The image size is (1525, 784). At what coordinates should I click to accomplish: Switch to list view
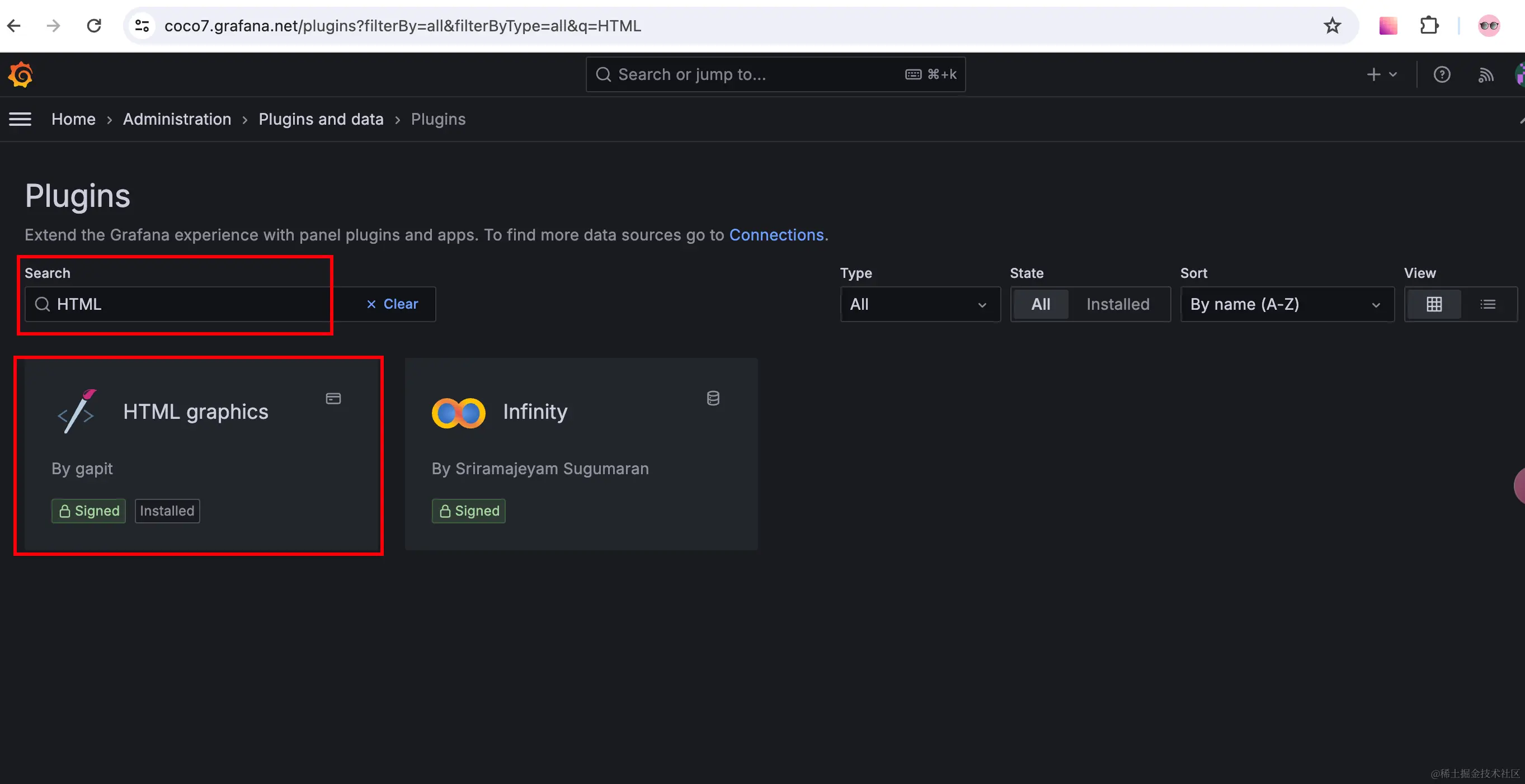point(1488,304)
